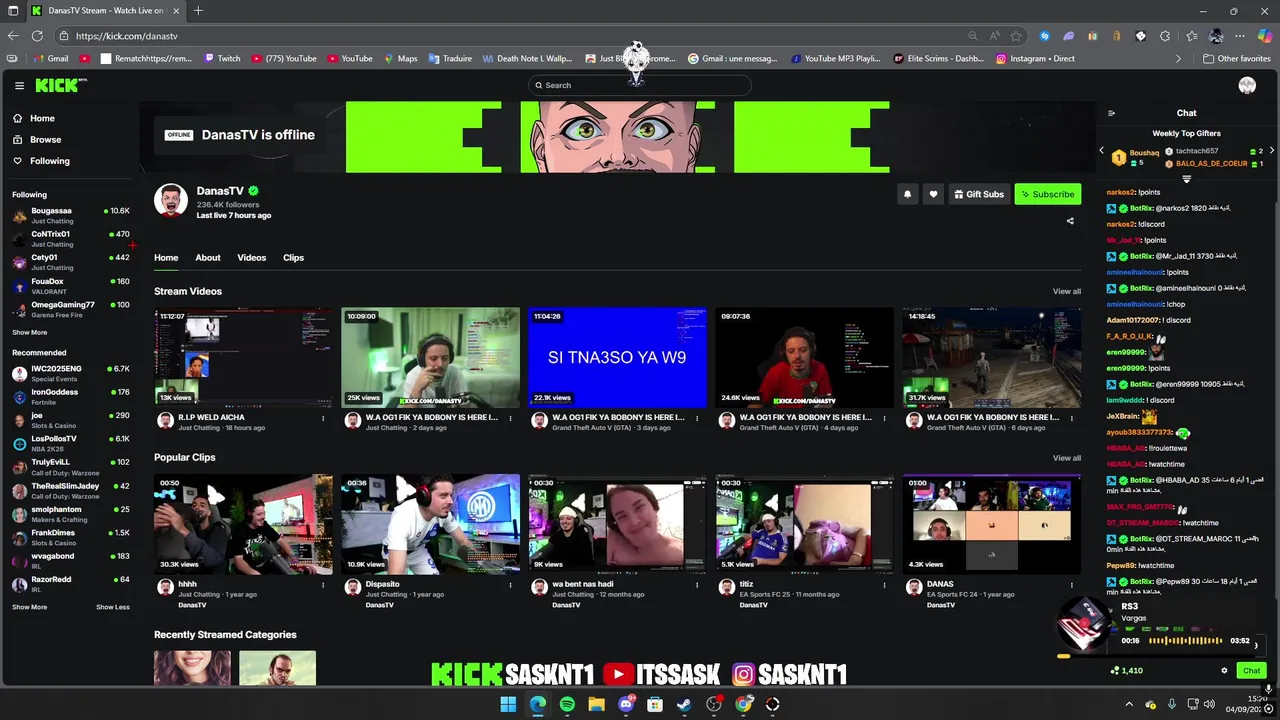Viewport: 1280px width, 720px height.
Task: Open chat settings gear icon
Action: 1224,671
